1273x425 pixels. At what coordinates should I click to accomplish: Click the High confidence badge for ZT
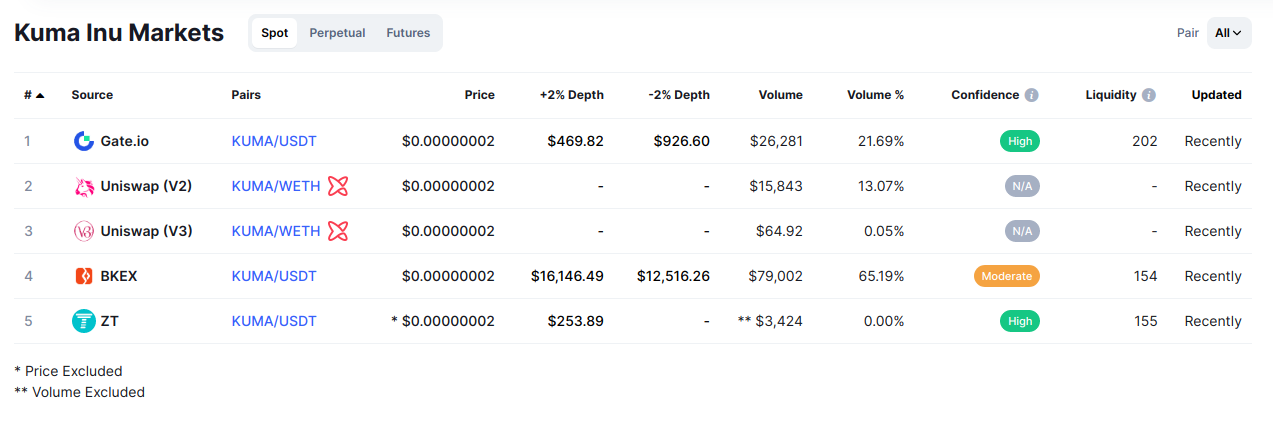click(x=1020, y=321)
